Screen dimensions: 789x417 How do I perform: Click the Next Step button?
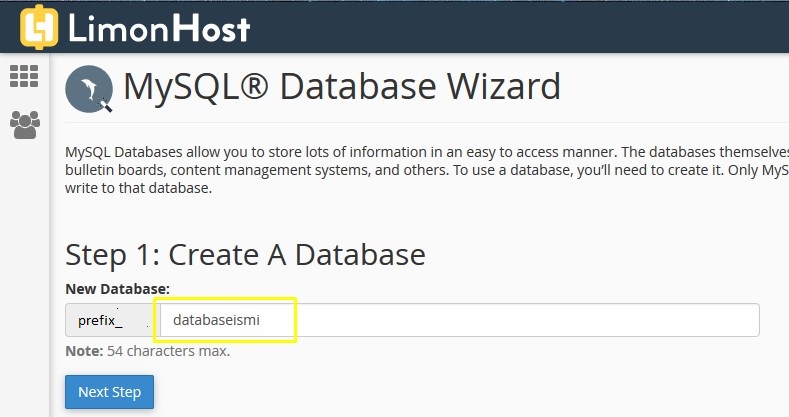[109, 392]
